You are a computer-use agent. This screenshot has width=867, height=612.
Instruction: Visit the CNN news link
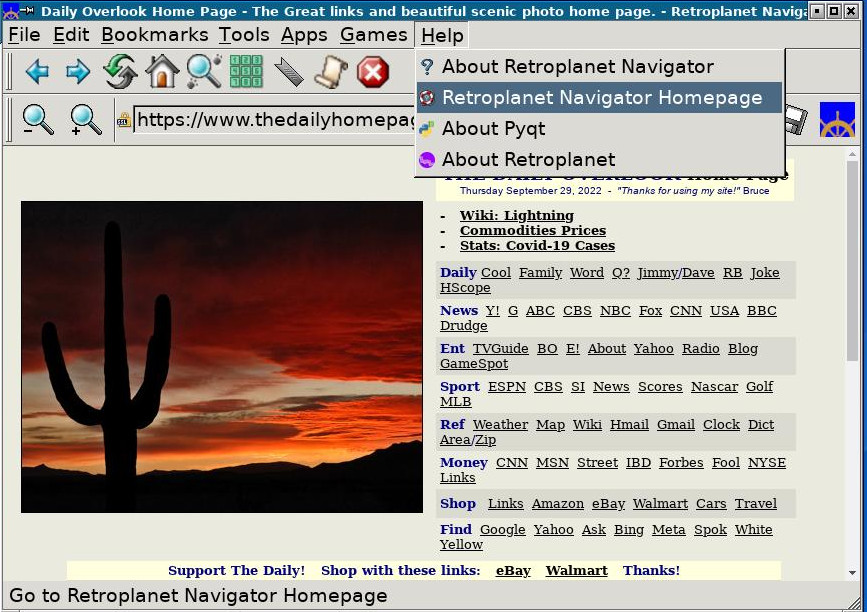coord(686,311)
